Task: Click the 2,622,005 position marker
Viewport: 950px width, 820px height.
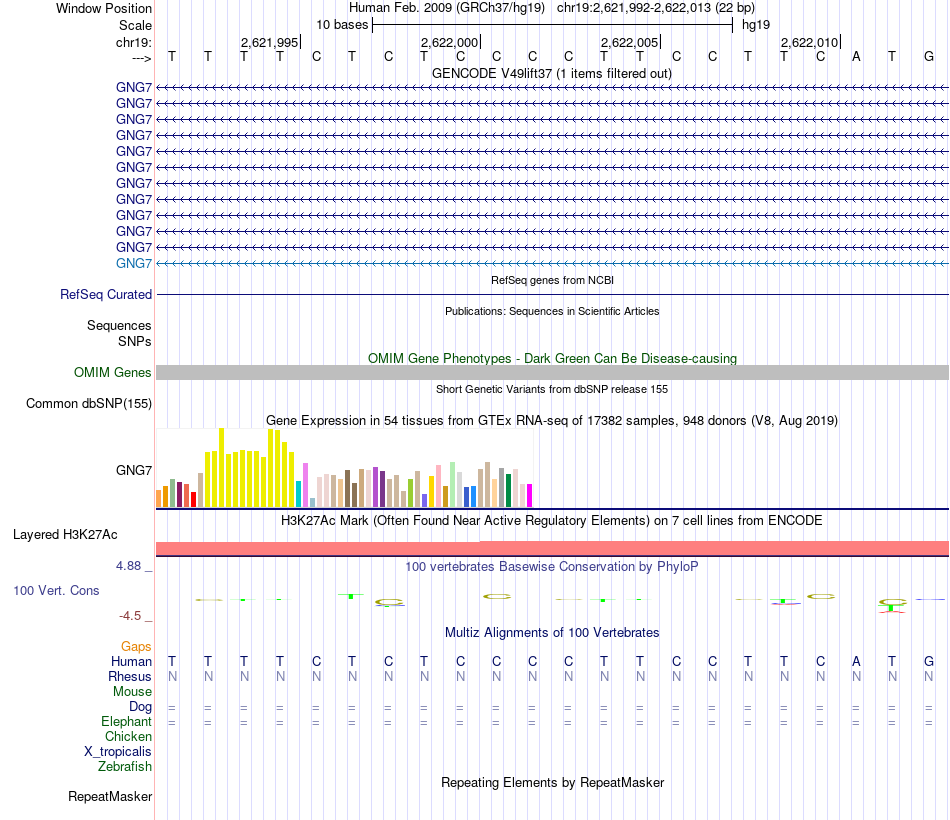Action: click(x=629, y=42)
